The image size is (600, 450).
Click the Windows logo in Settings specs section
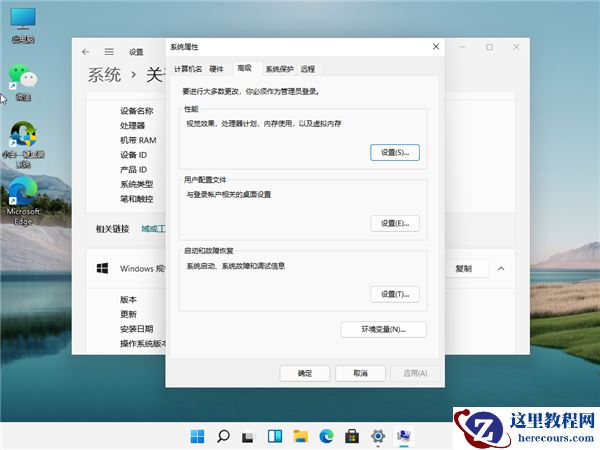(102, 268)
